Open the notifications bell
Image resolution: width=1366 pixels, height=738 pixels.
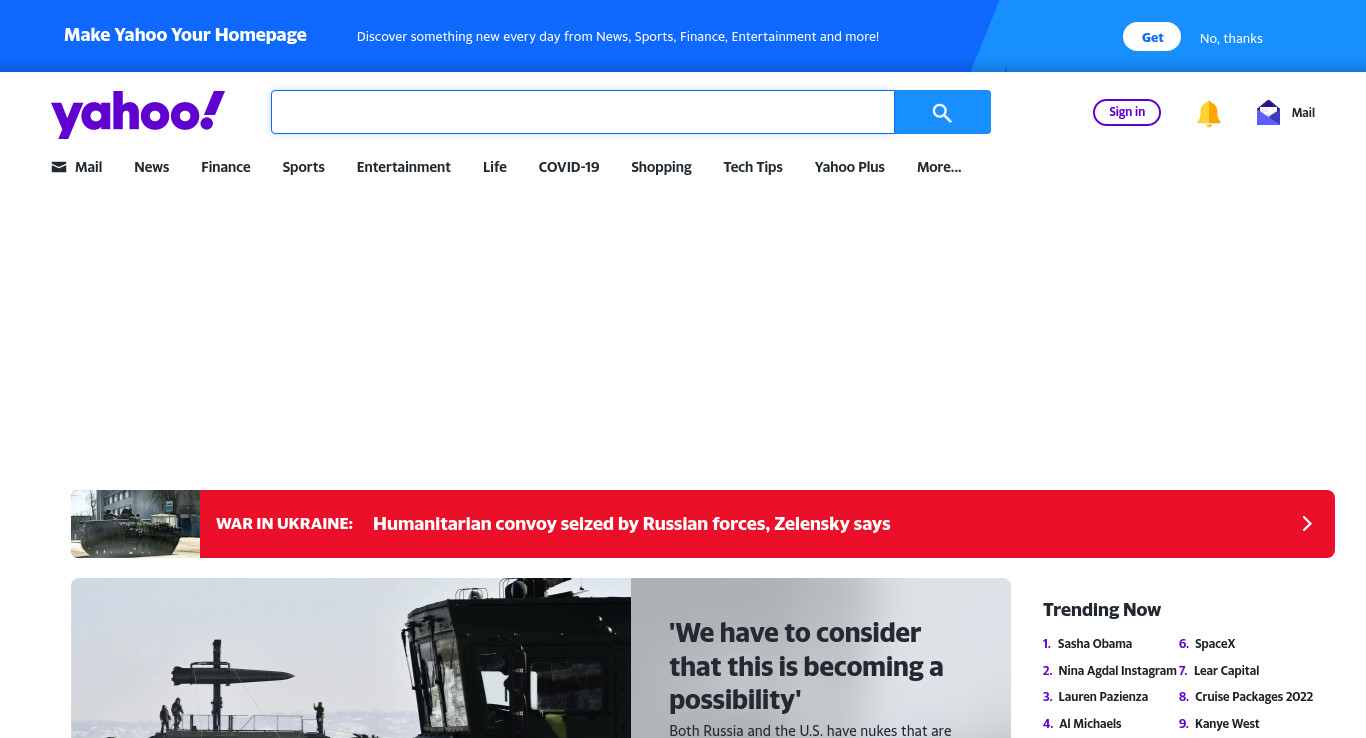1209,113
